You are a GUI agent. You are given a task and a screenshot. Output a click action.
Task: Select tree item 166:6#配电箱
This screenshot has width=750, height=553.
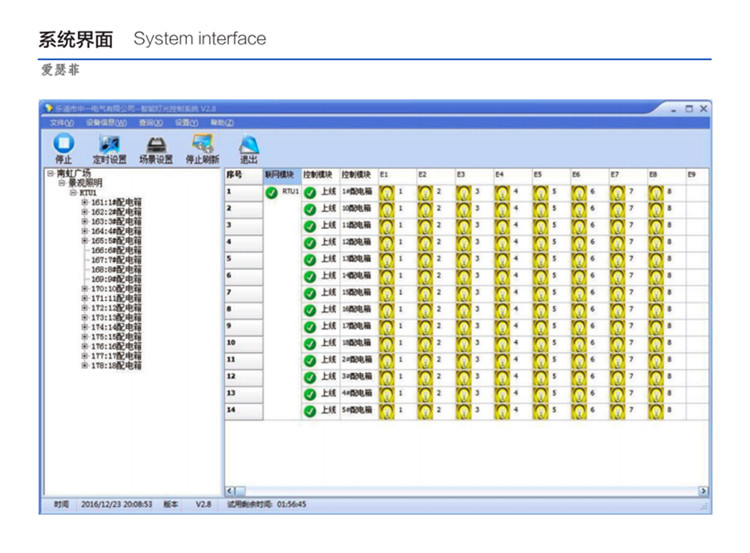click(116, 250)
